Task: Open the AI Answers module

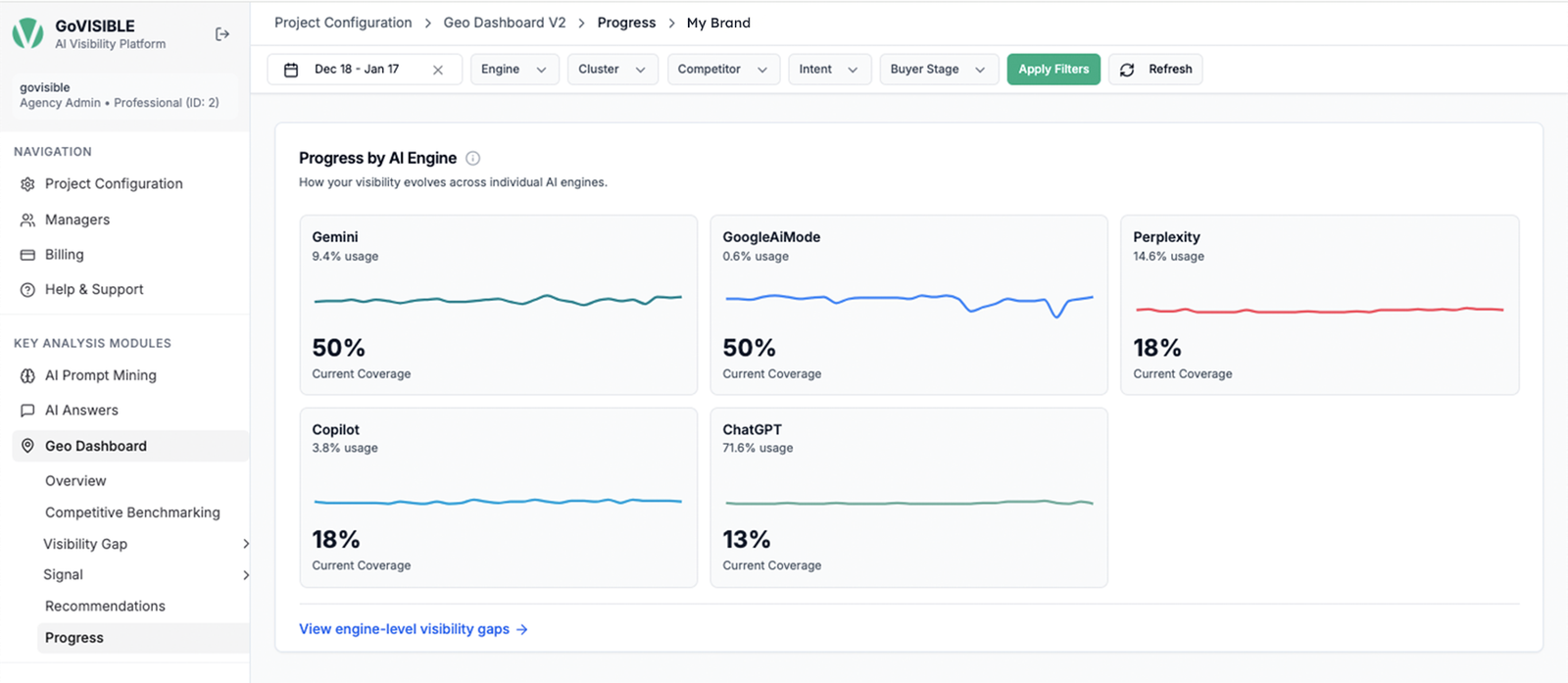Action: click(x=81, y=411)
